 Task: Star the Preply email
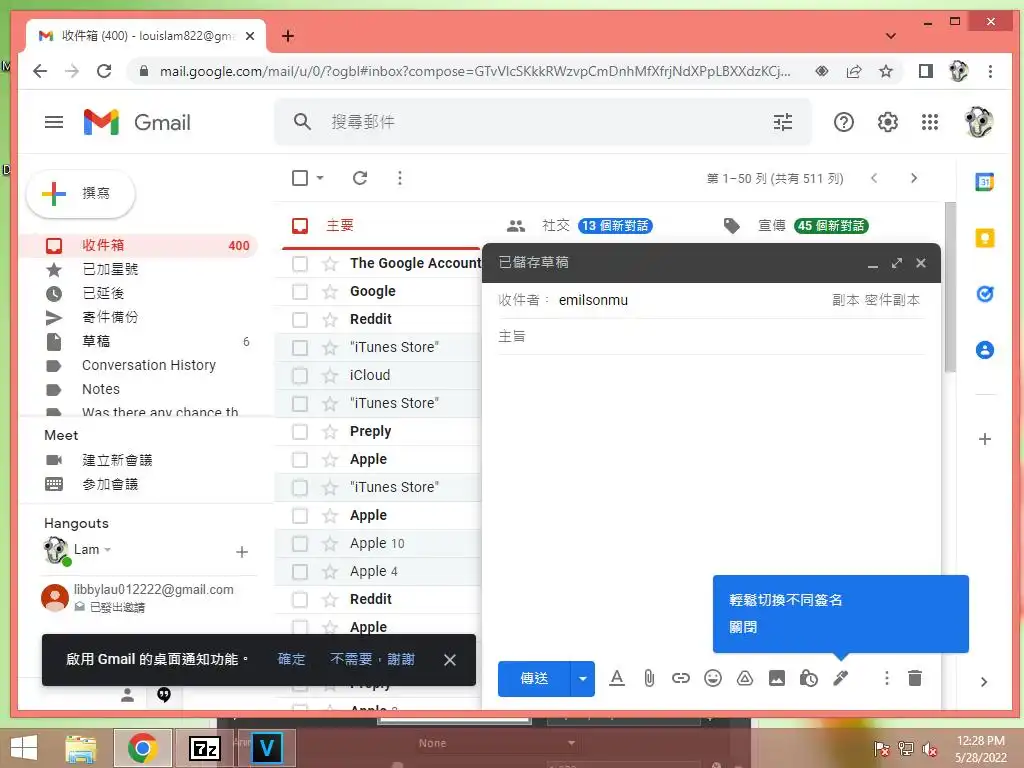pyautogui.click(x=330, y=432)
